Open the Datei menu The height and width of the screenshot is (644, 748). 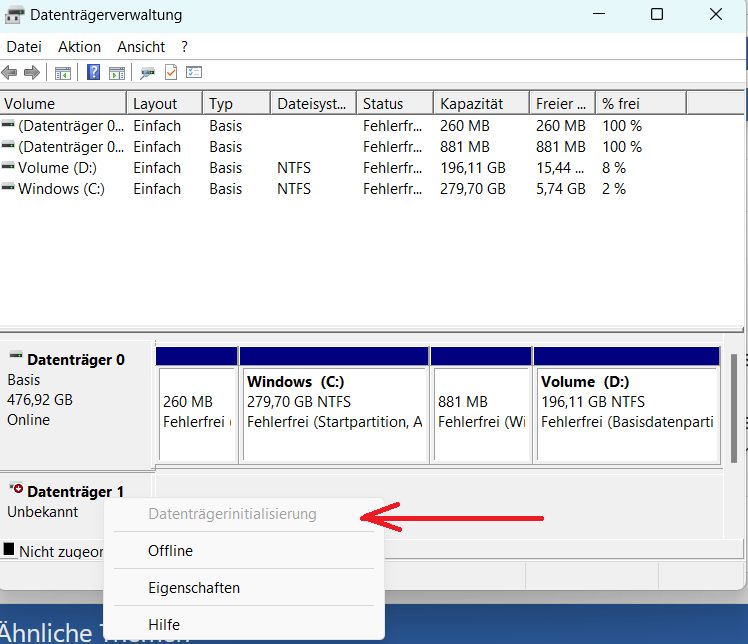pyautogui.click(x=24, y=47)
